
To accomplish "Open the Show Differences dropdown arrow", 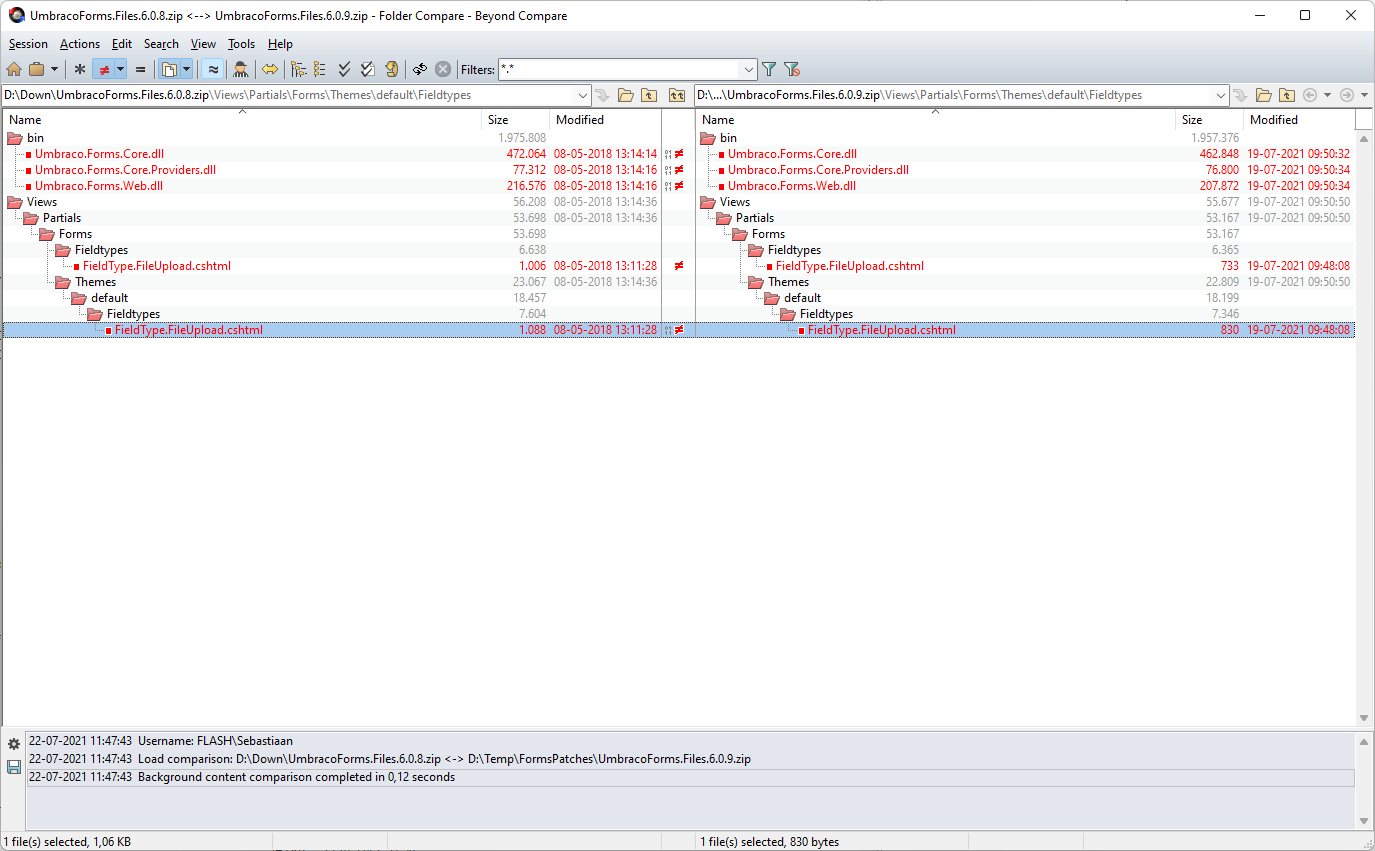I will tap(120, 69).
